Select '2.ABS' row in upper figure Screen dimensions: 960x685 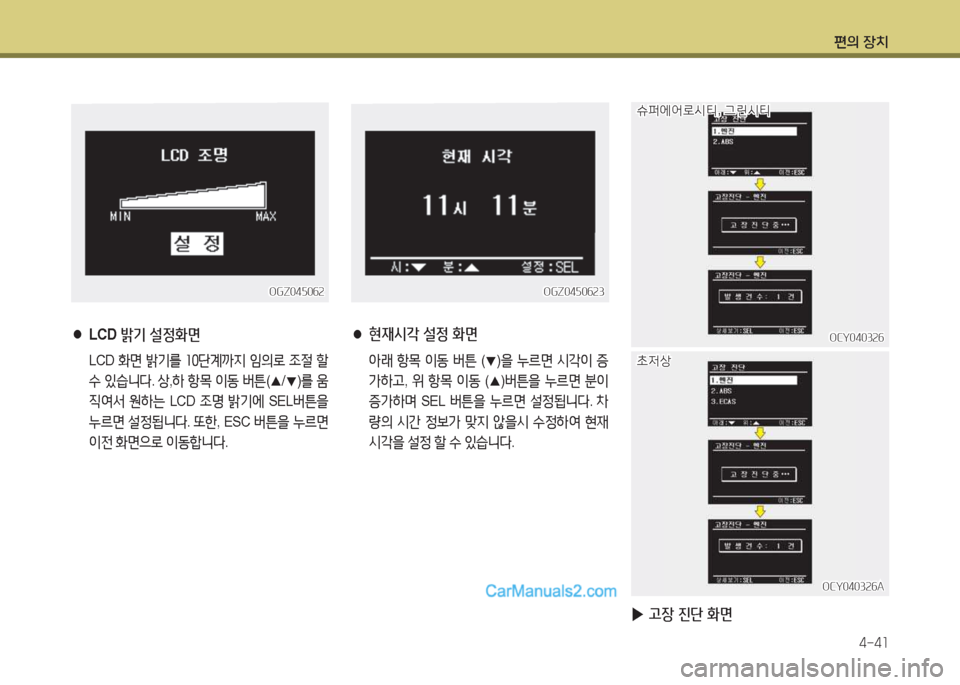click(x=723, y=141)
